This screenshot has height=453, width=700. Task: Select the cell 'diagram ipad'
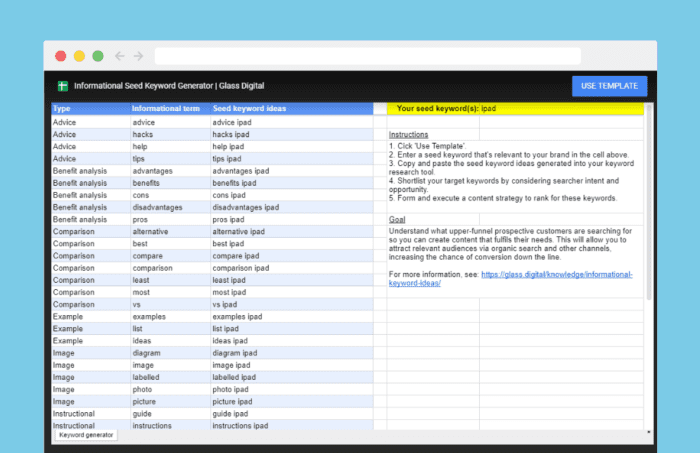click(292, 353)
